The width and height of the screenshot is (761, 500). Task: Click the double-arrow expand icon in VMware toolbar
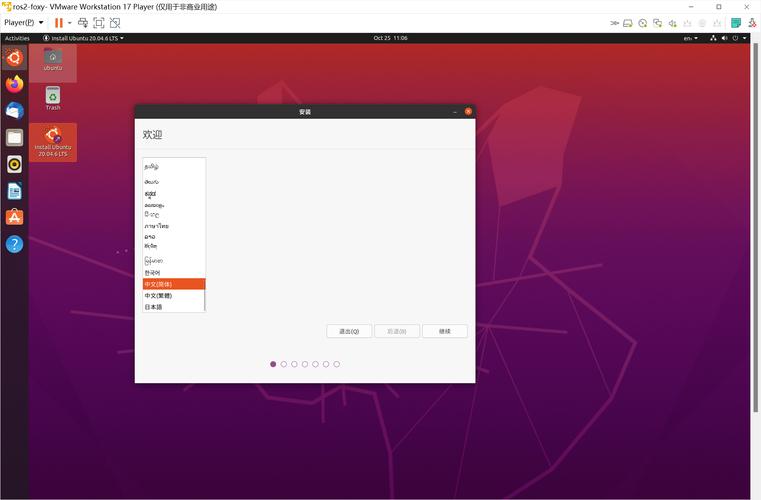point(614,23)
